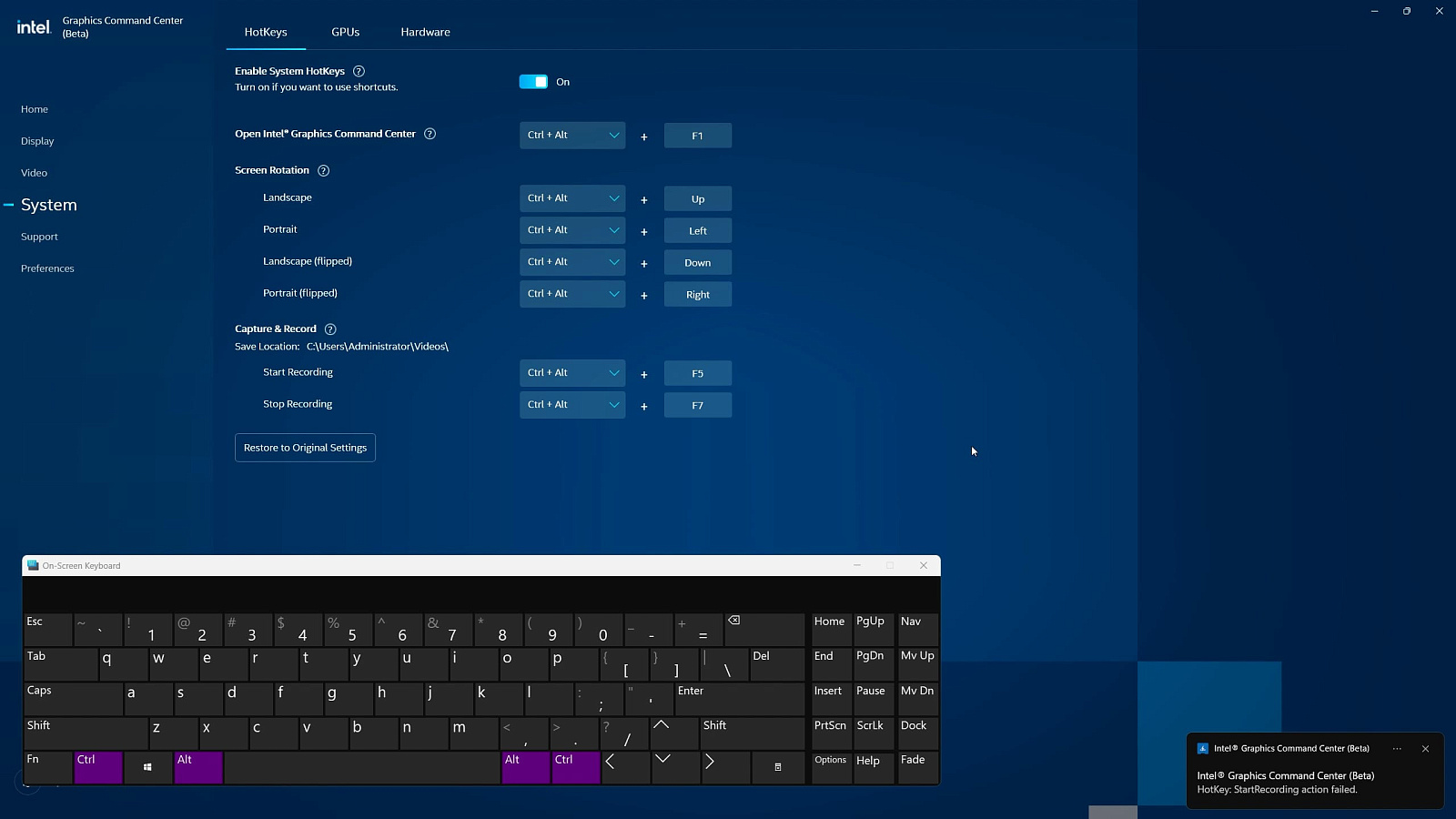Screen dimensions: 1456x819
Task: Open modifier dropdown for Landscape rotation
Action: point(572,198)
